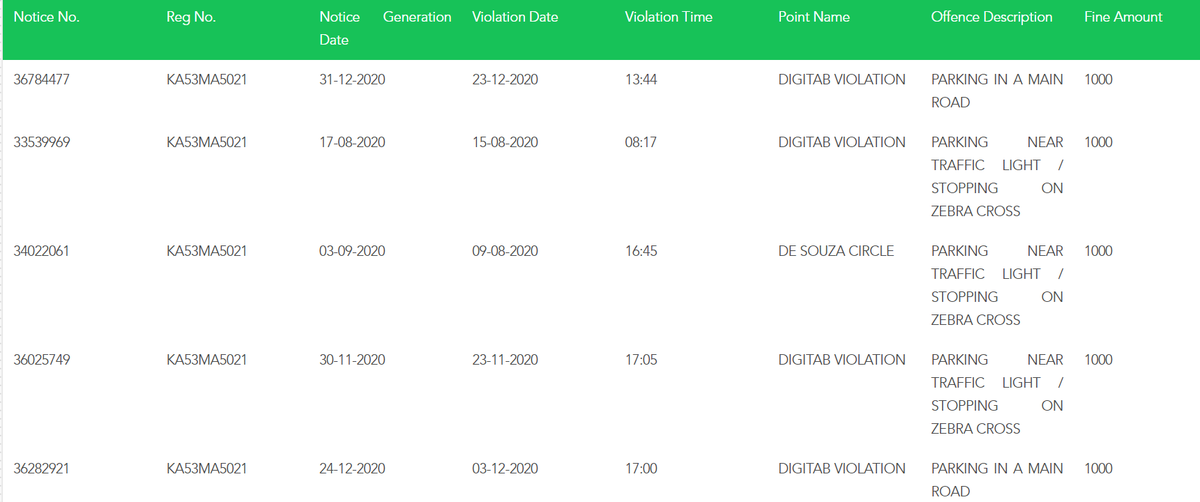1200x502 pixels.
Task: Click DIGITAB VIOLATION in notice 36025749 row
Action: (x=842, y=360)
